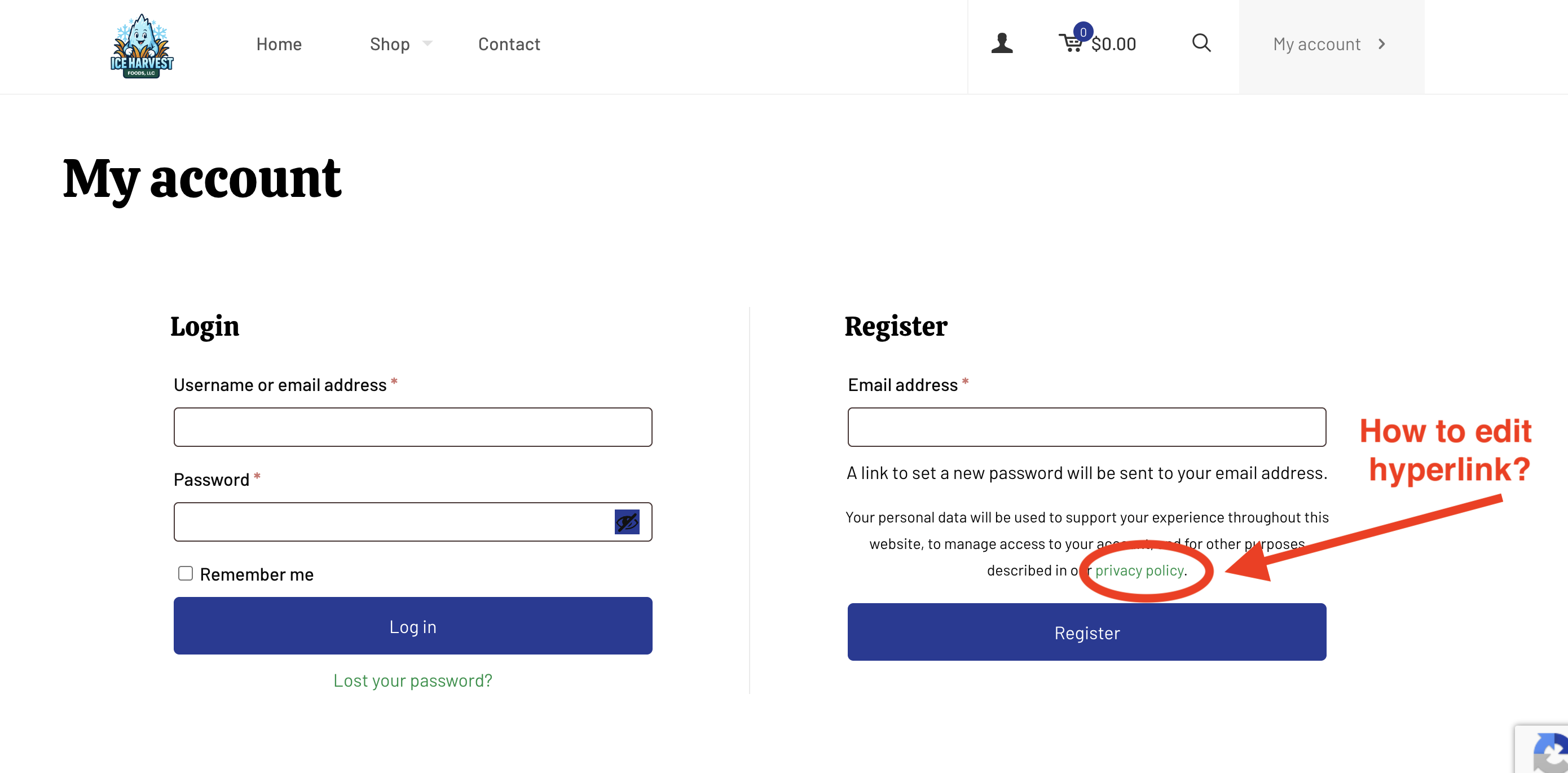Open the Contact menu item

509,44
